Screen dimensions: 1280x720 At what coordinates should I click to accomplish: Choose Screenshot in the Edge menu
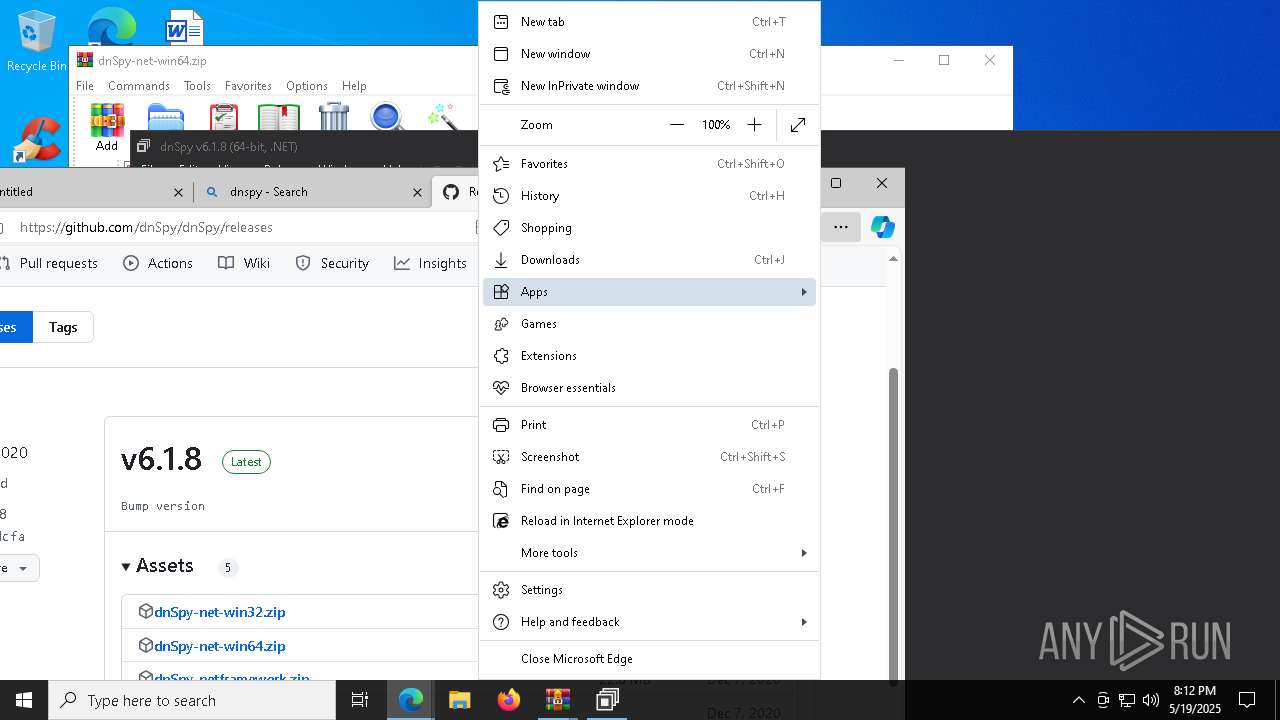click(x=649, y=457)
